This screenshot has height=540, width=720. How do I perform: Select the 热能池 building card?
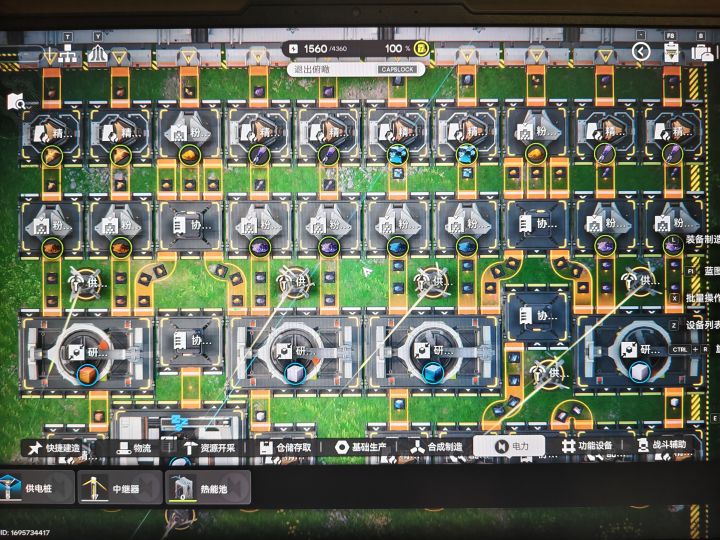(x=208, y=487)
